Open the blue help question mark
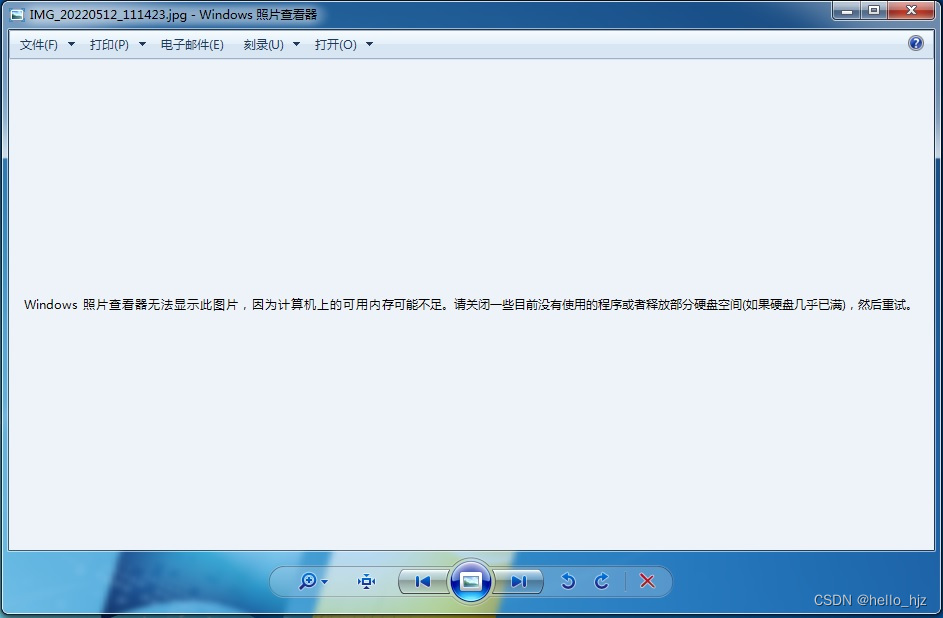This screenshot has height=618, width=943. [916, 43]
